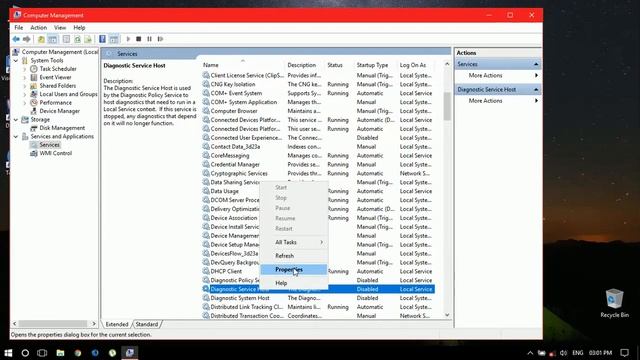
Task: Click the Export List toolbar icon
Action: click(88, 39)
